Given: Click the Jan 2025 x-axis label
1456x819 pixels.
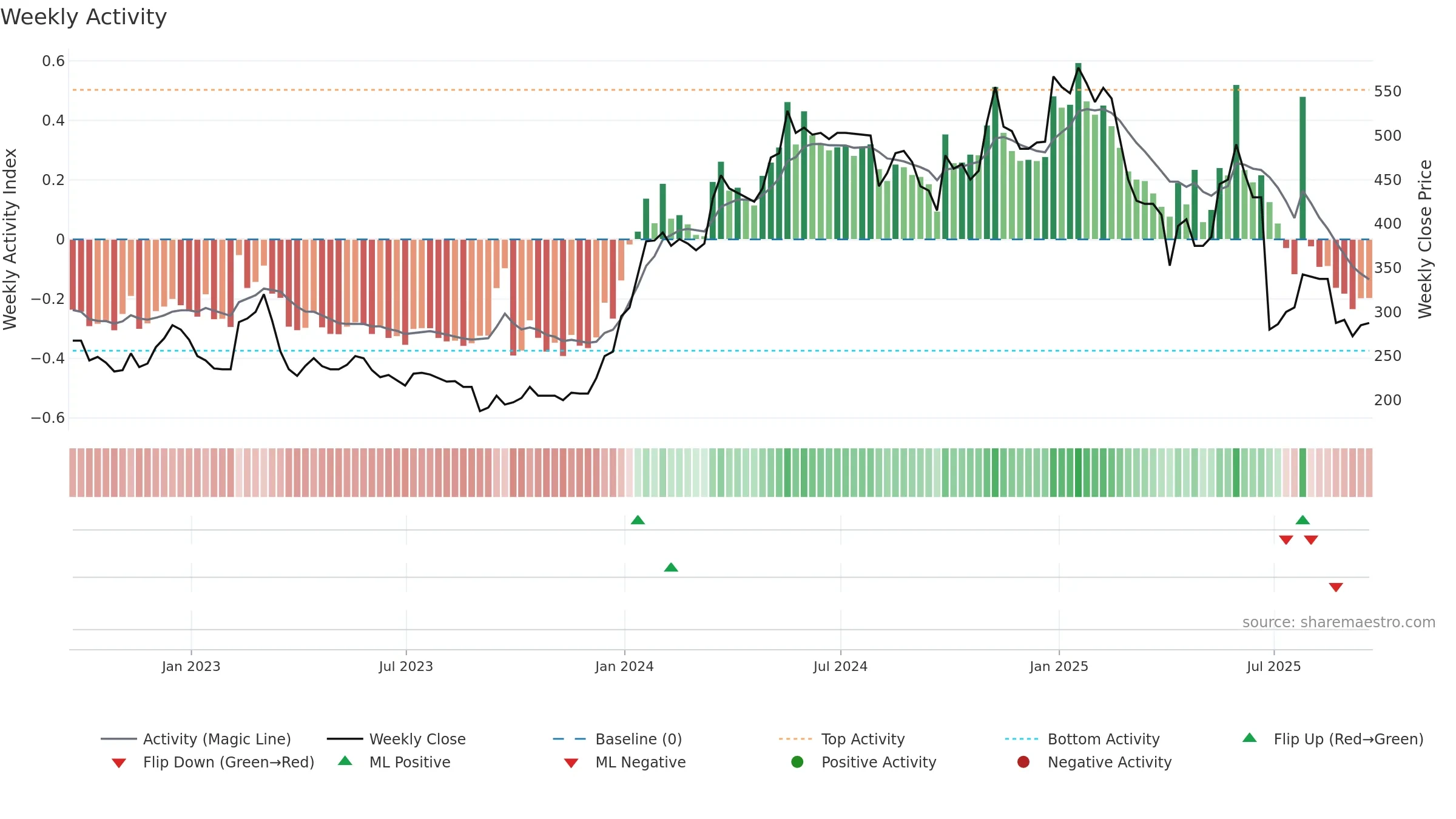Looking at the screenshot, I should (x=1059, y=666).
